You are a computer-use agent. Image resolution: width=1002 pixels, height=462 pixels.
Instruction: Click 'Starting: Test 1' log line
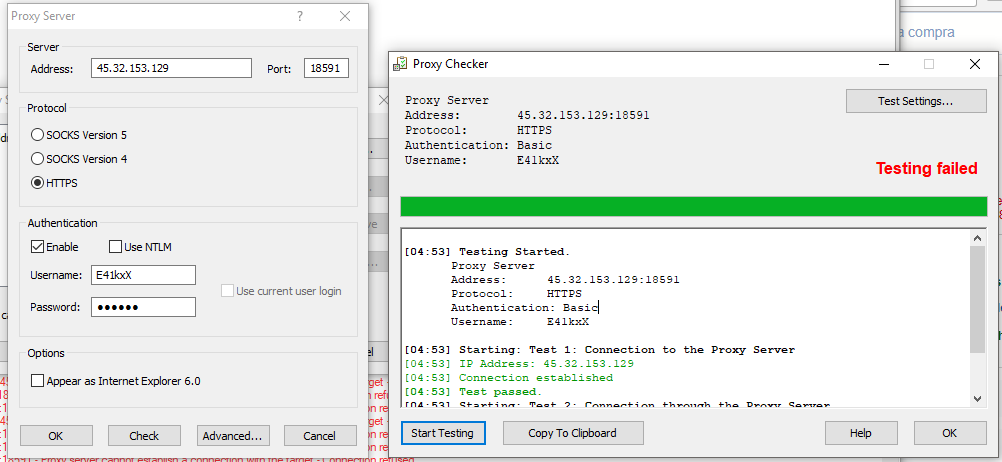click(599, 350)
